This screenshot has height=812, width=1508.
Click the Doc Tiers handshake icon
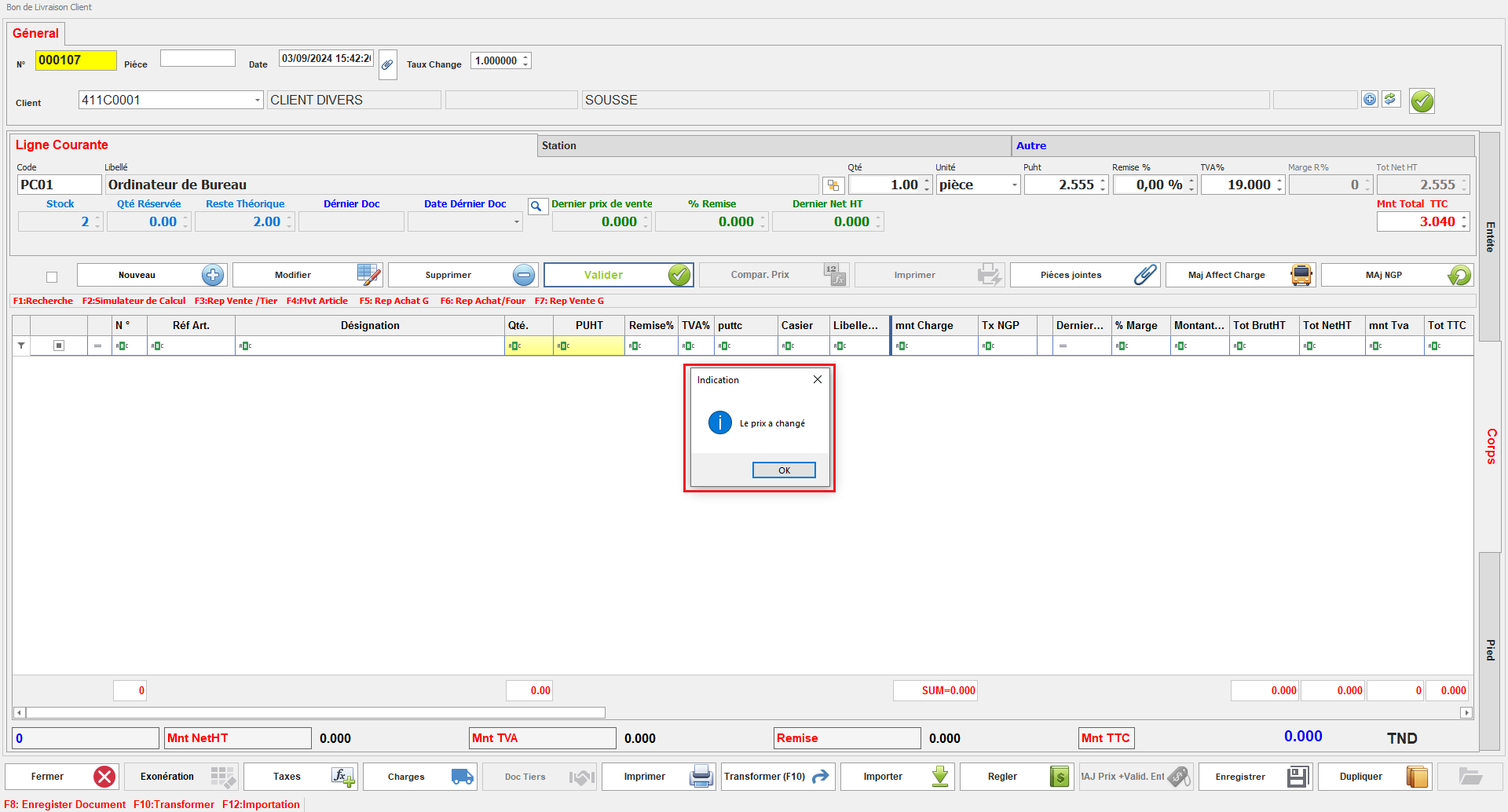[x=582, y=777]
